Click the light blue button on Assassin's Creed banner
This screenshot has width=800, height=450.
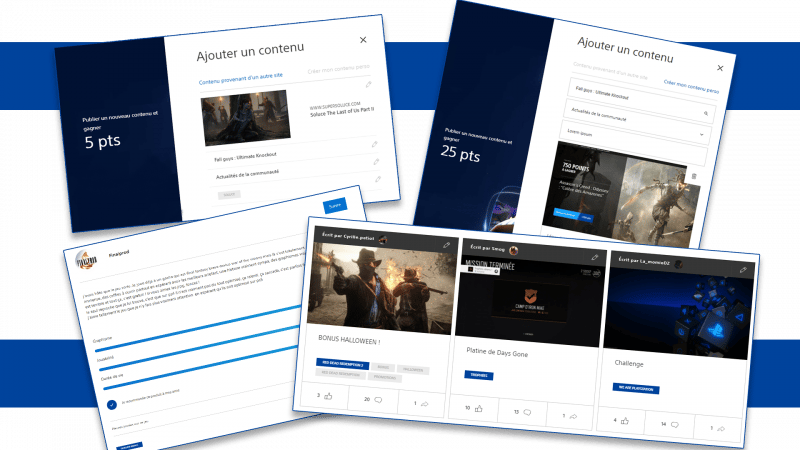[x=566, y=214]
